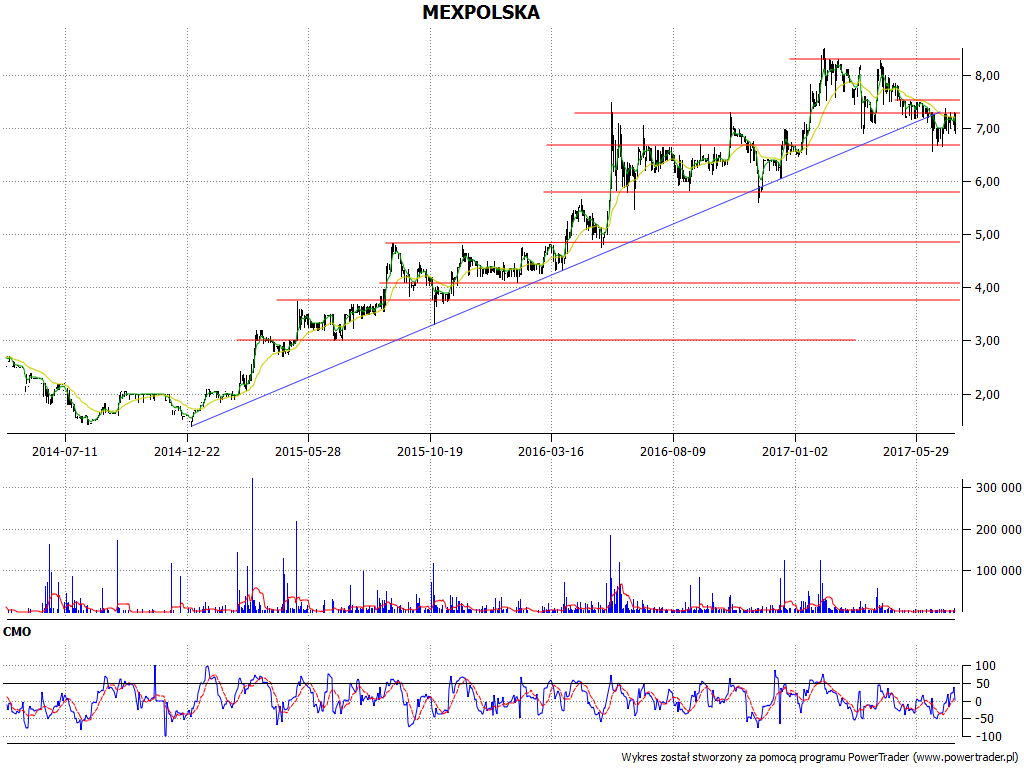Click the PowerTrader credit text
1024x768 pixels.
822,758
